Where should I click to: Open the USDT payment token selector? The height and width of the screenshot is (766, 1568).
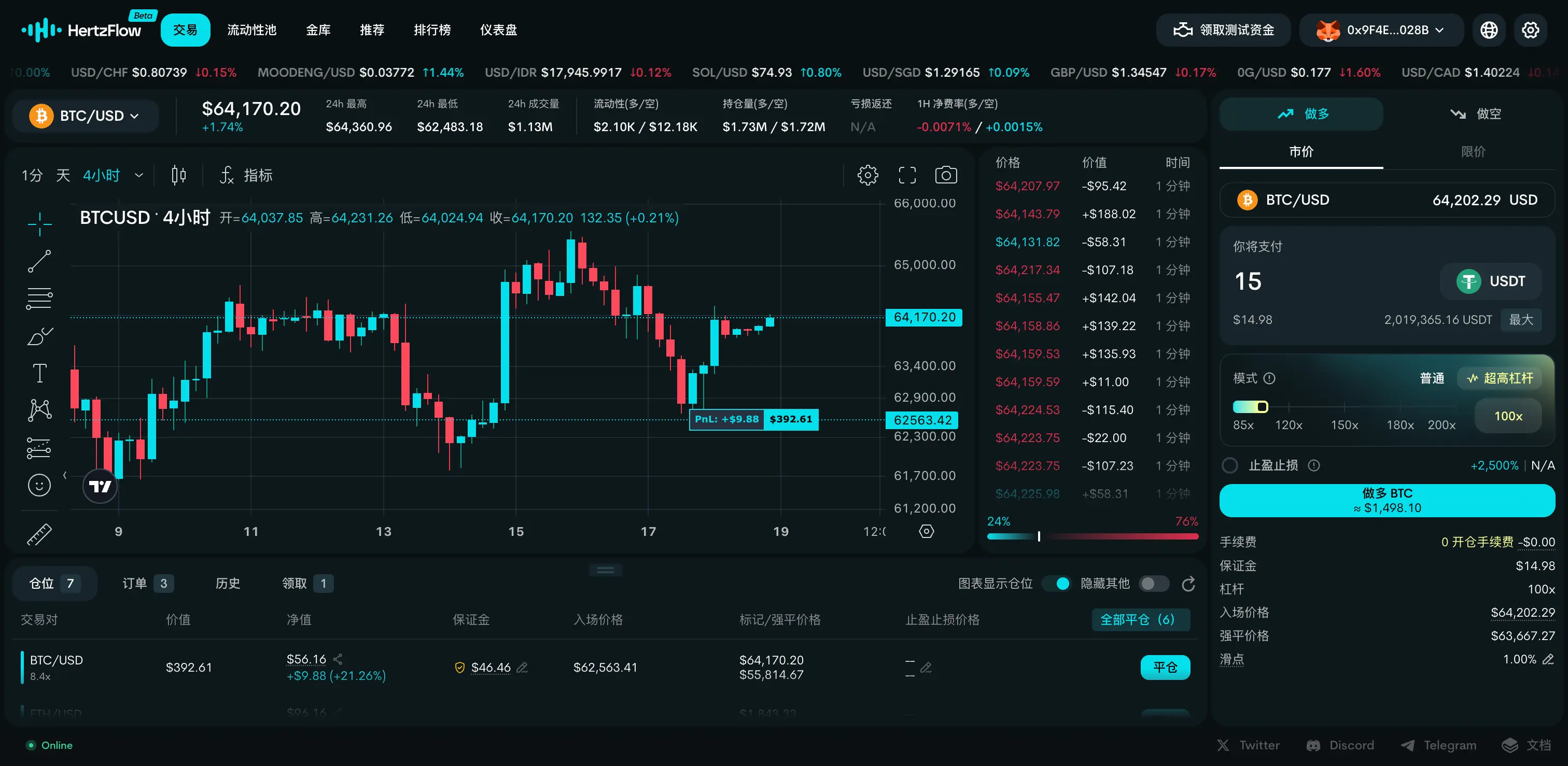click(x=1491, y=281)
